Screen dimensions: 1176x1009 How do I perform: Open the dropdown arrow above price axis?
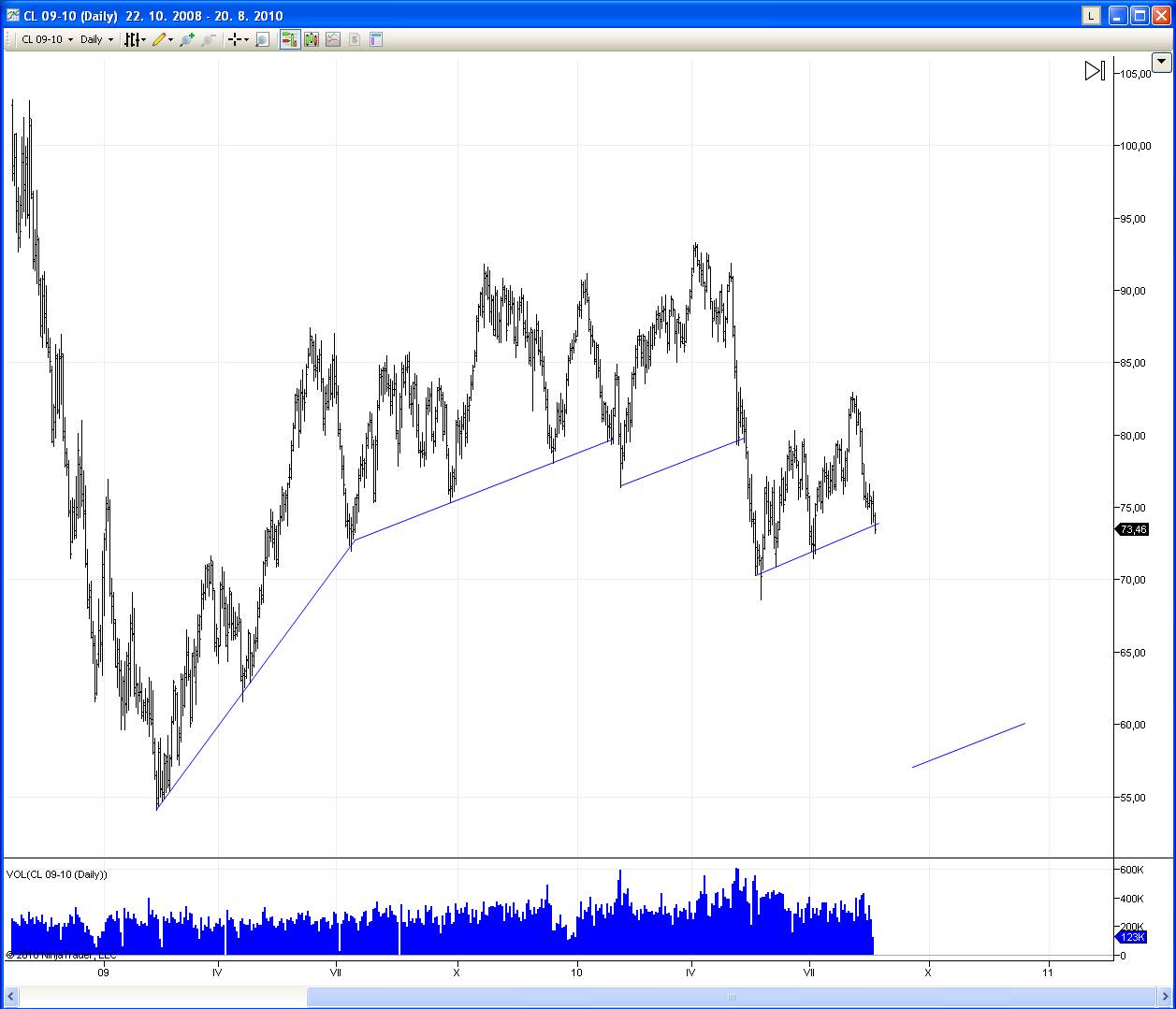(1161, 63)
